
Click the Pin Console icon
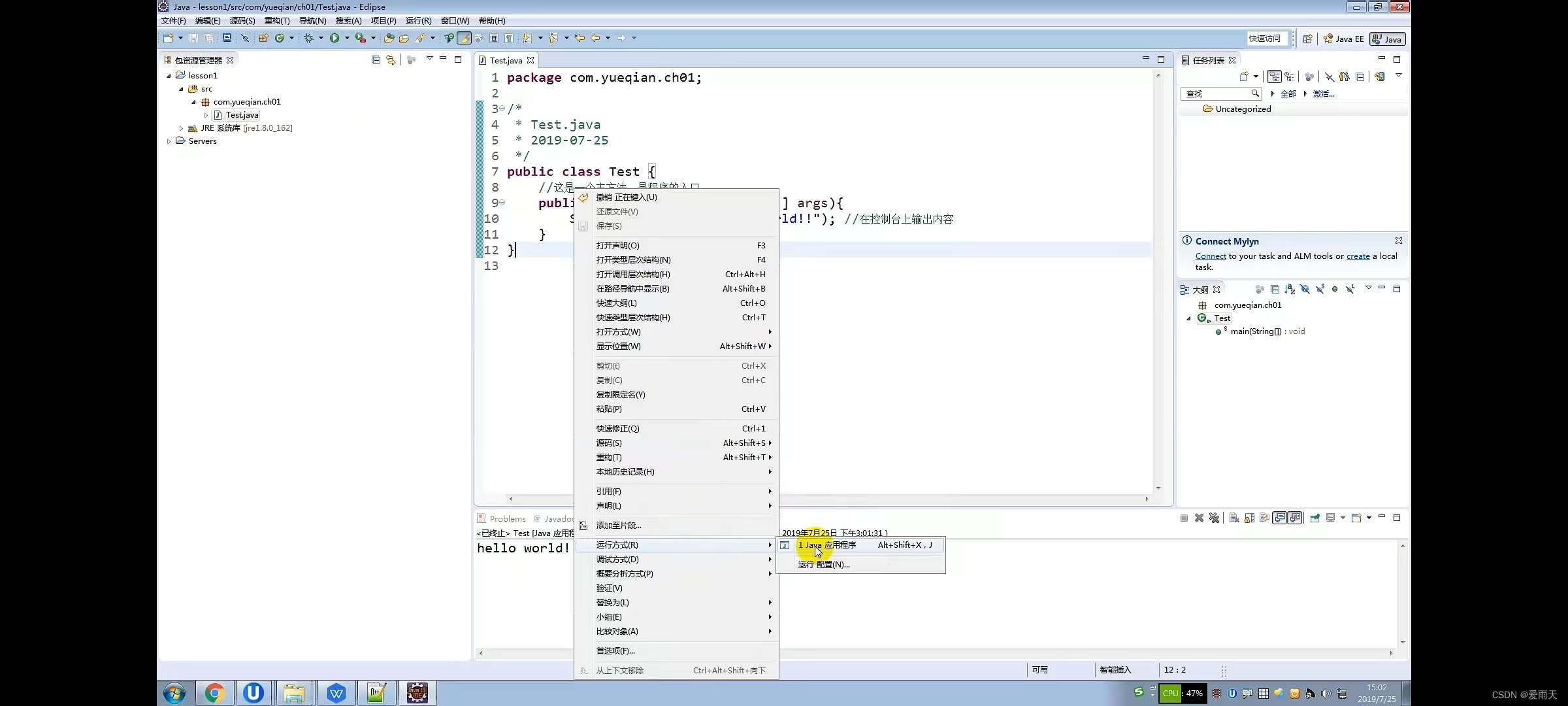point(1315,518)
